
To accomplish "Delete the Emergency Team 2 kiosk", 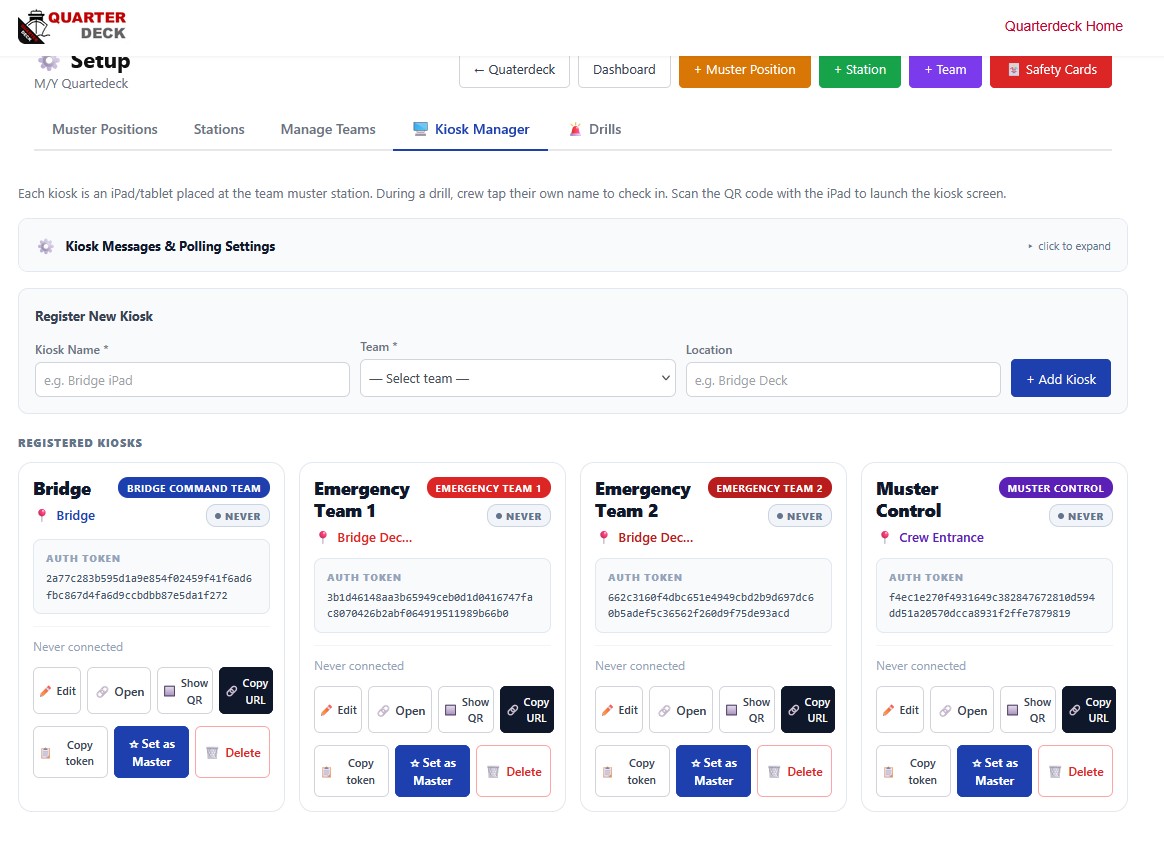I will point(794,771).
